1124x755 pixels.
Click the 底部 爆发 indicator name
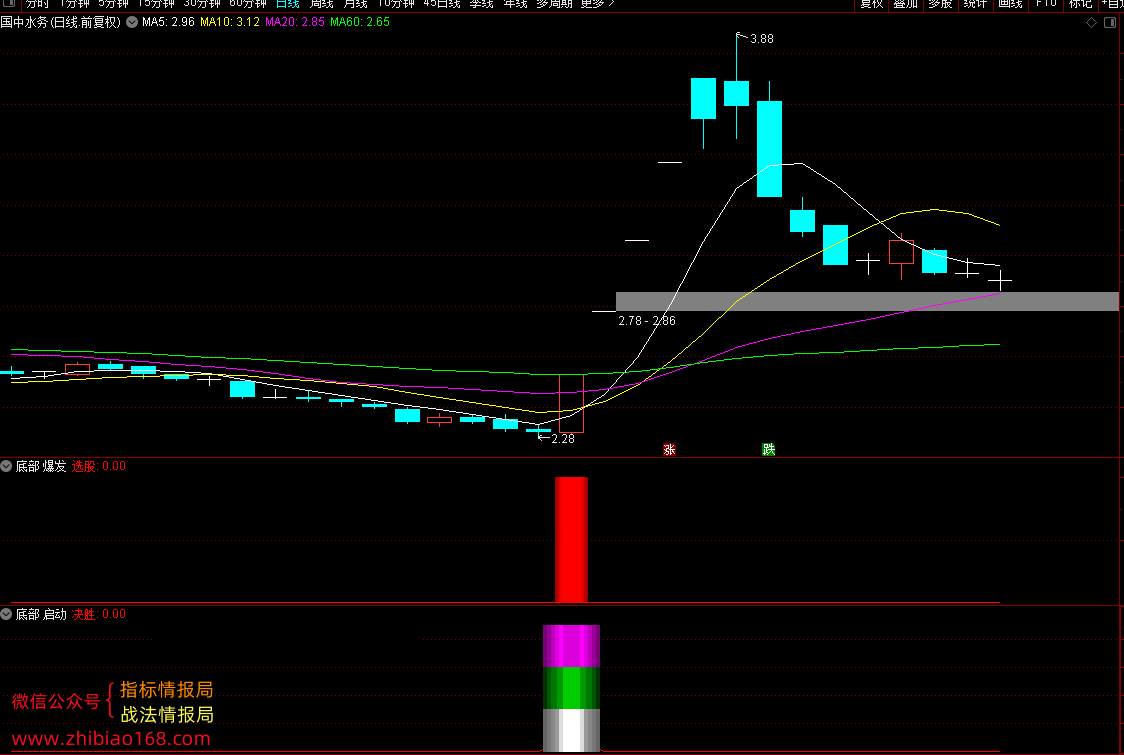point(41,466)
